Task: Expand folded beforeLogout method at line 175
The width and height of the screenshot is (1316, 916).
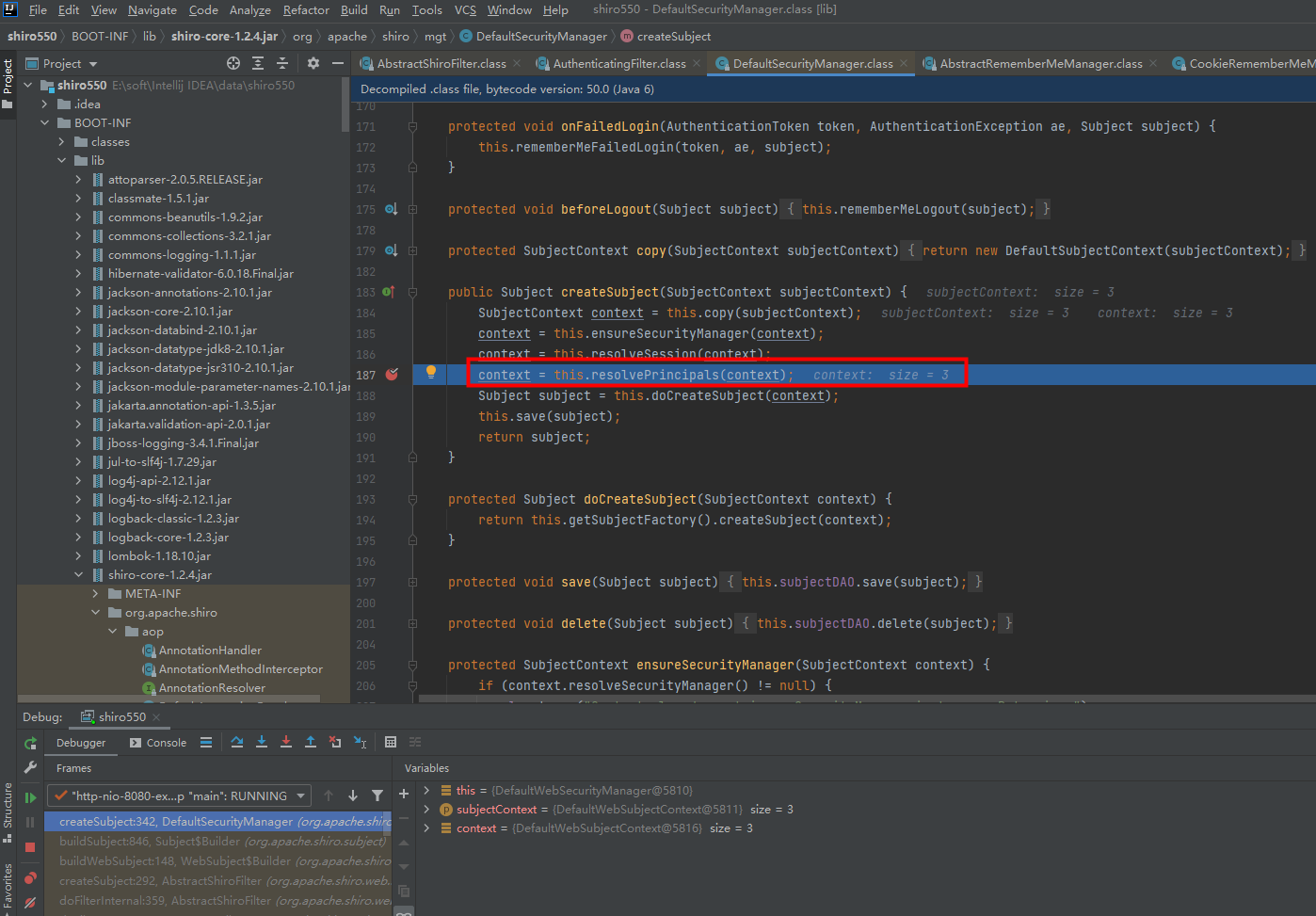Action: click(412, 209)
